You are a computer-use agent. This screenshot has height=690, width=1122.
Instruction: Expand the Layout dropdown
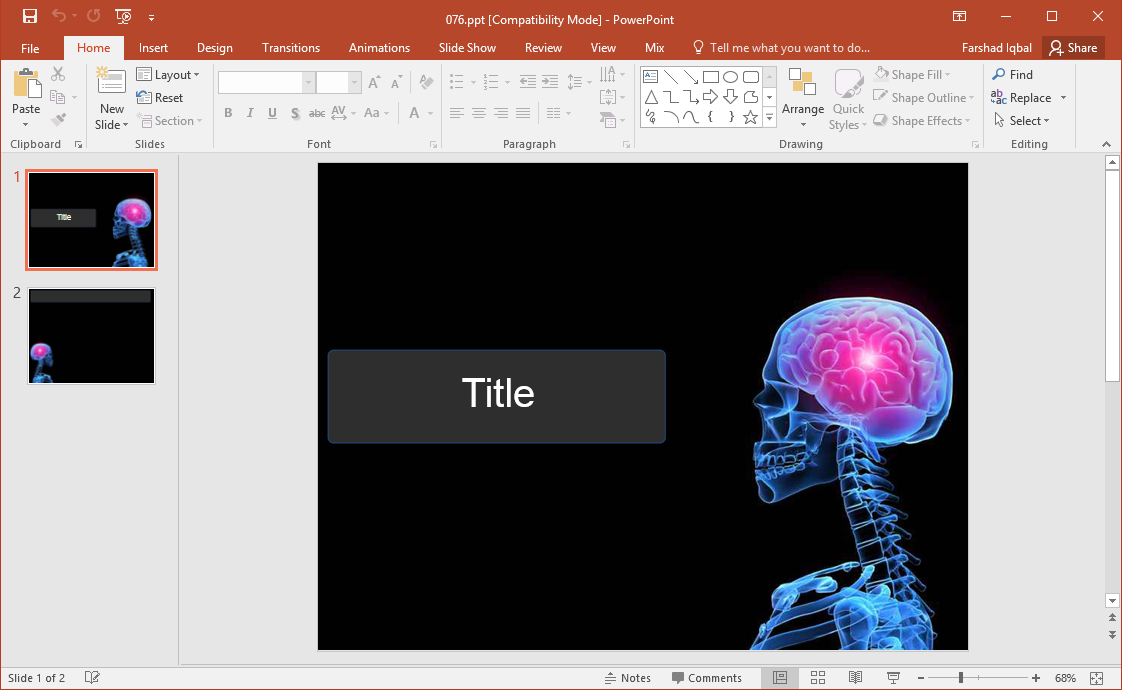(168, 75)
